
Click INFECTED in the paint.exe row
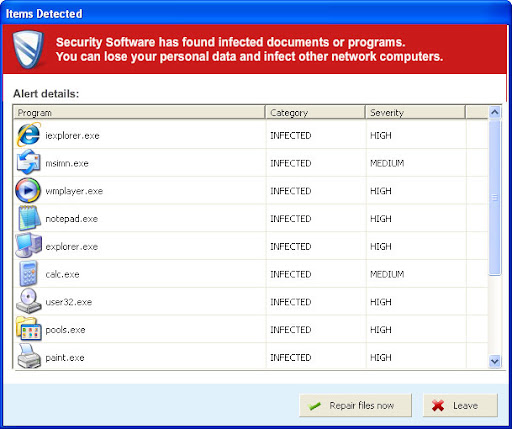[291, 358]
